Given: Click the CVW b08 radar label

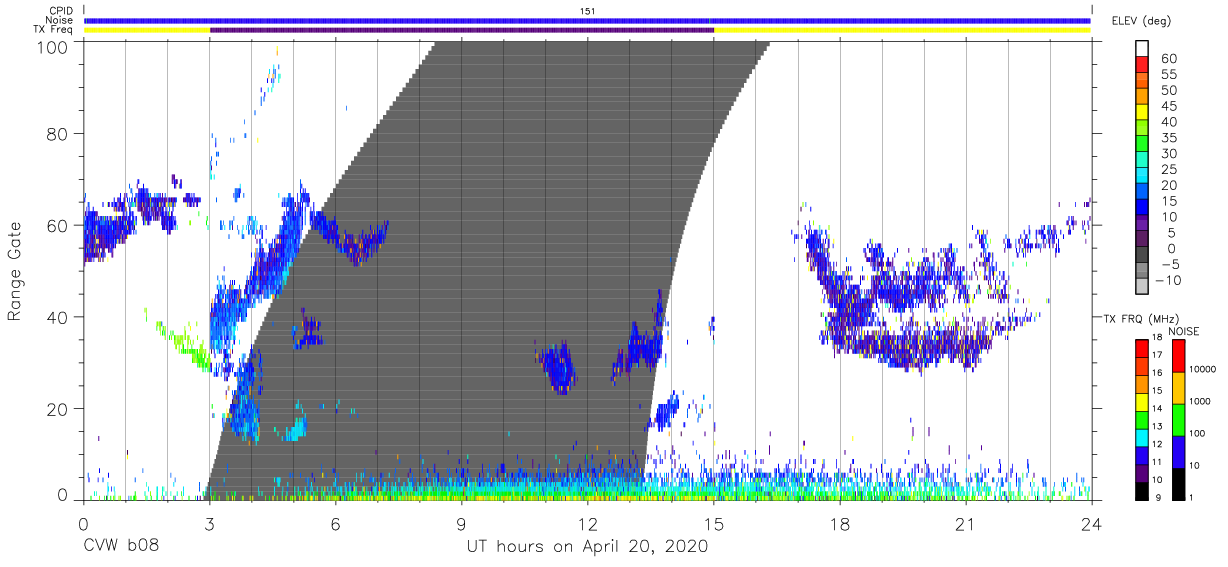Looking at the screenshot, I should click(x=120, y=547).
